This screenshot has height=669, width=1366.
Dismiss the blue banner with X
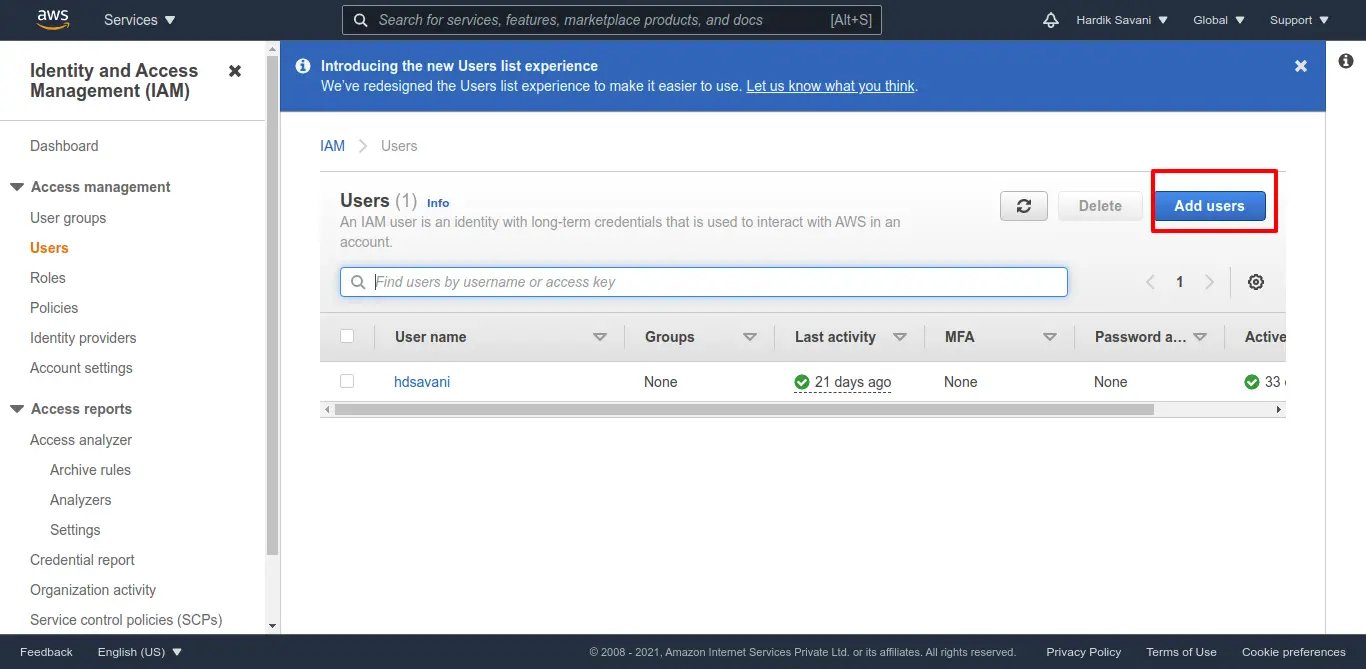click(1300, 66)
